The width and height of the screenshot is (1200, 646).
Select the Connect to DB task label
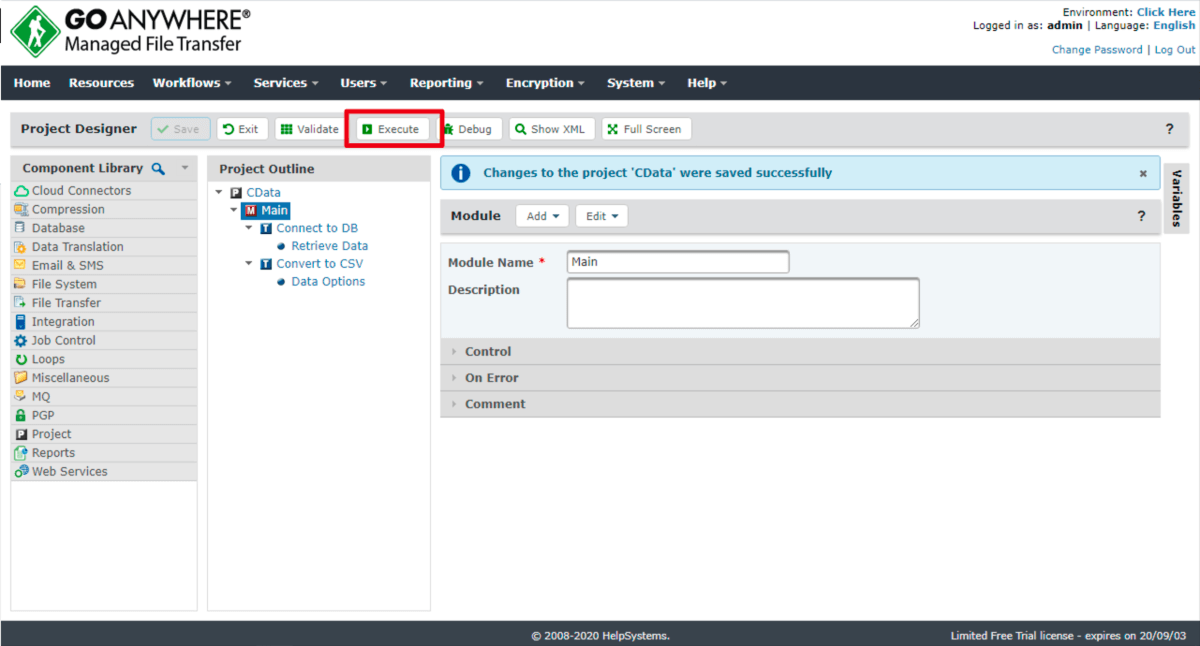(x=316, y=229)
